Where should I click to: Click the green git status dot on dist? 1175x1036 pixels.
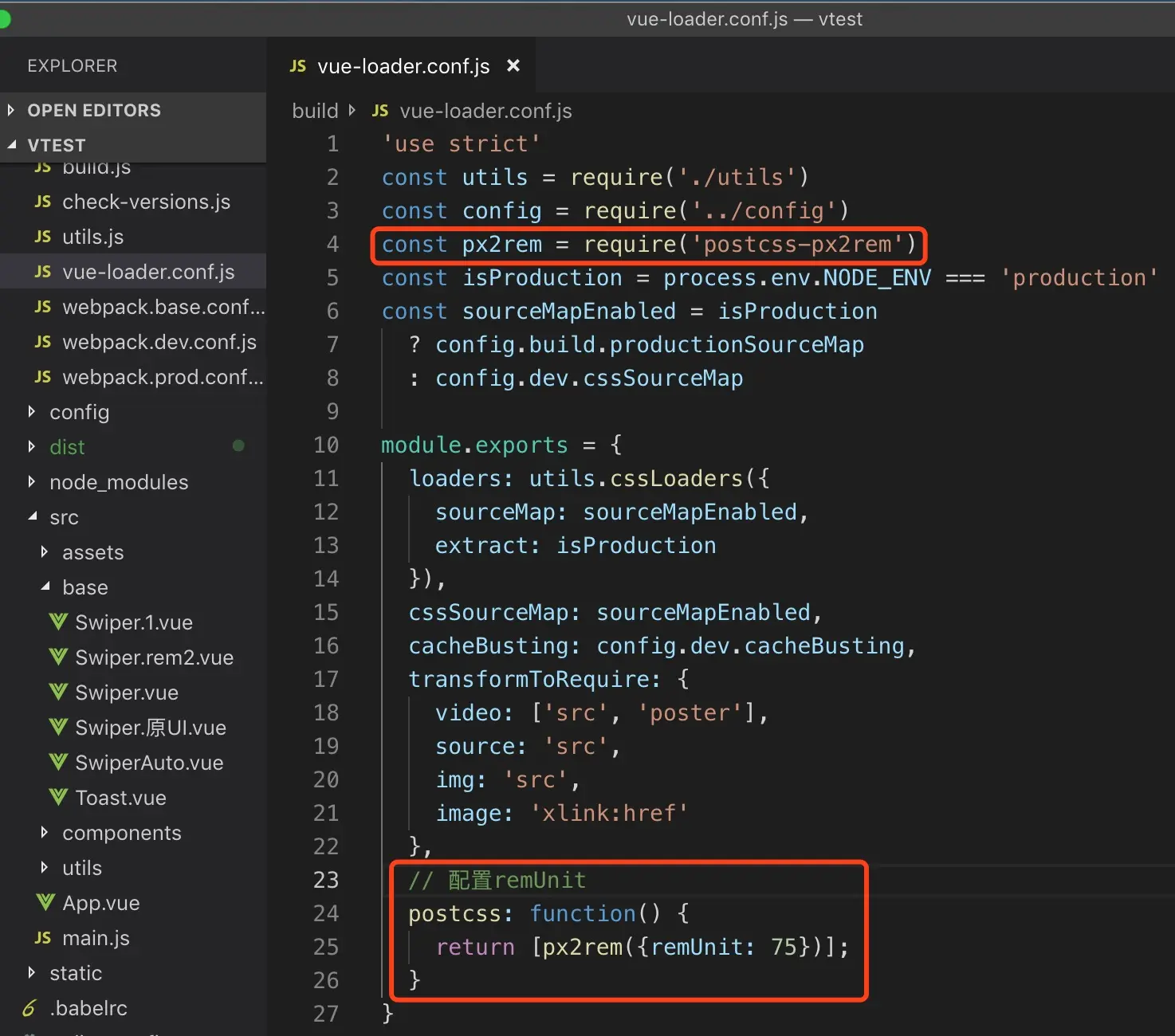[238, 446]
